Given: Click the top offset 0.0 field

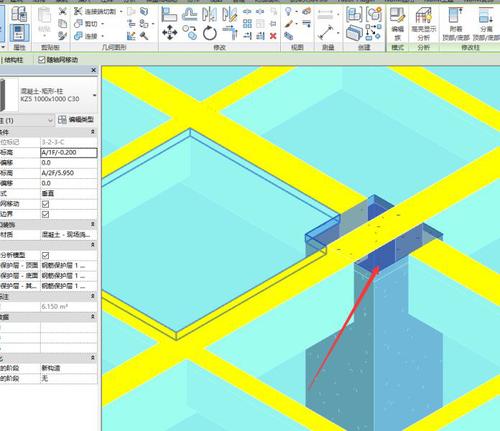Looking at the screenshot, I should [69, 183].
